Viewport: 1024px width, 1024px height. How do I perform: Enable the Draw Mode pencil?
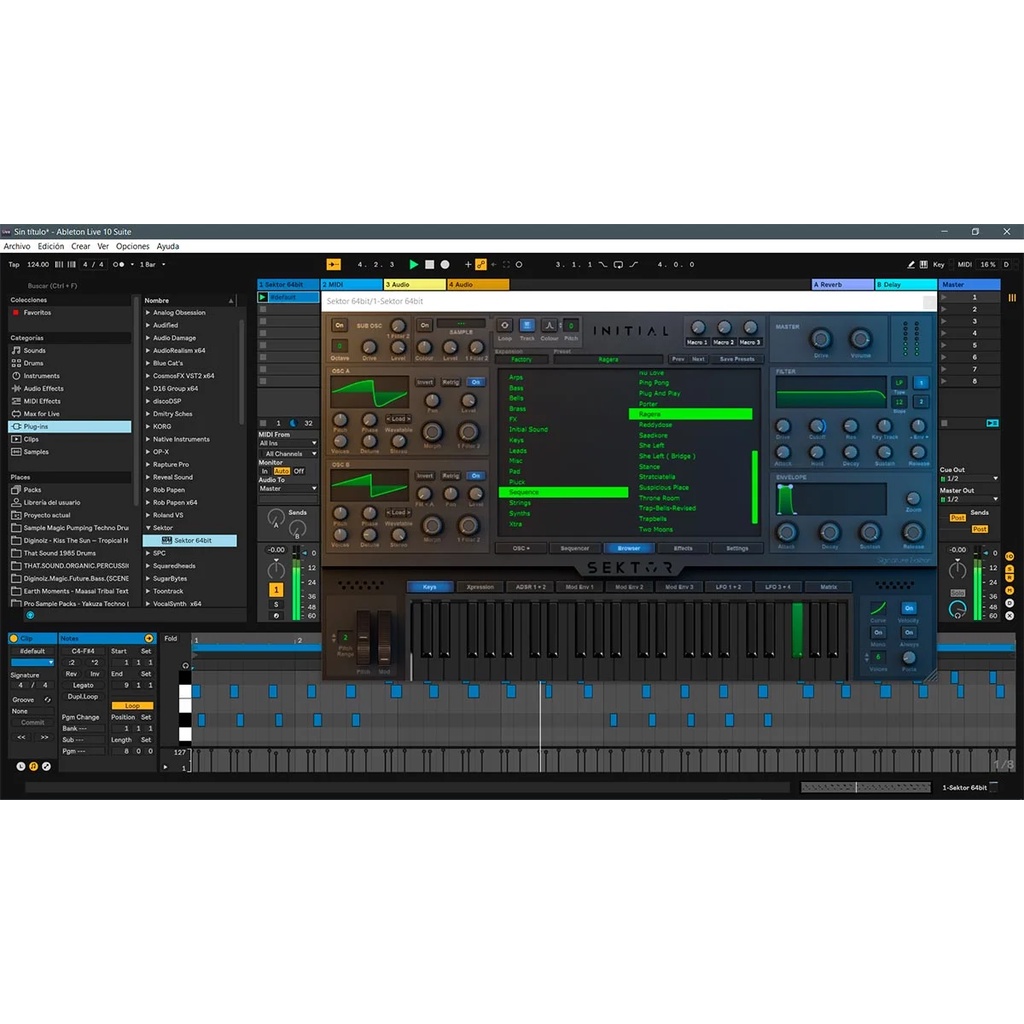911,264
